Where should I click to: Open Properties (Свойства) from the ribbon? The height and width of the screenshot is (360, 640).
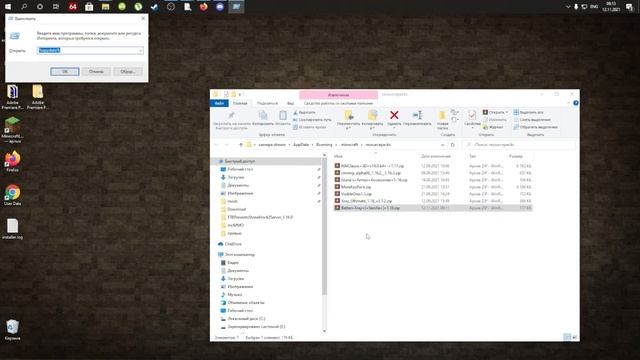click(x=472, y=119)
